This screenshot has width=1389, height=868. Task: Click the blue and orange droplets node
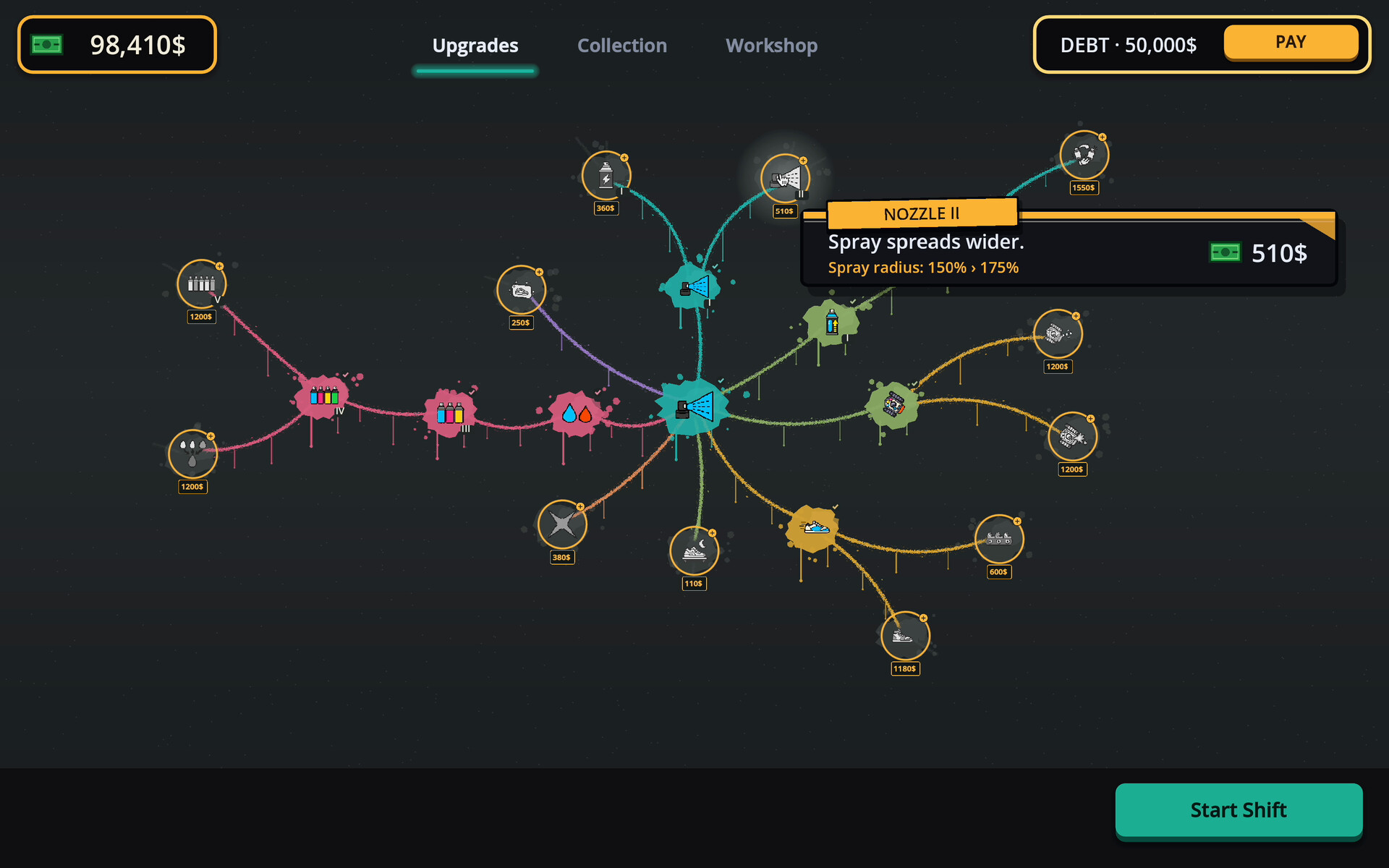tap(577, 414)
